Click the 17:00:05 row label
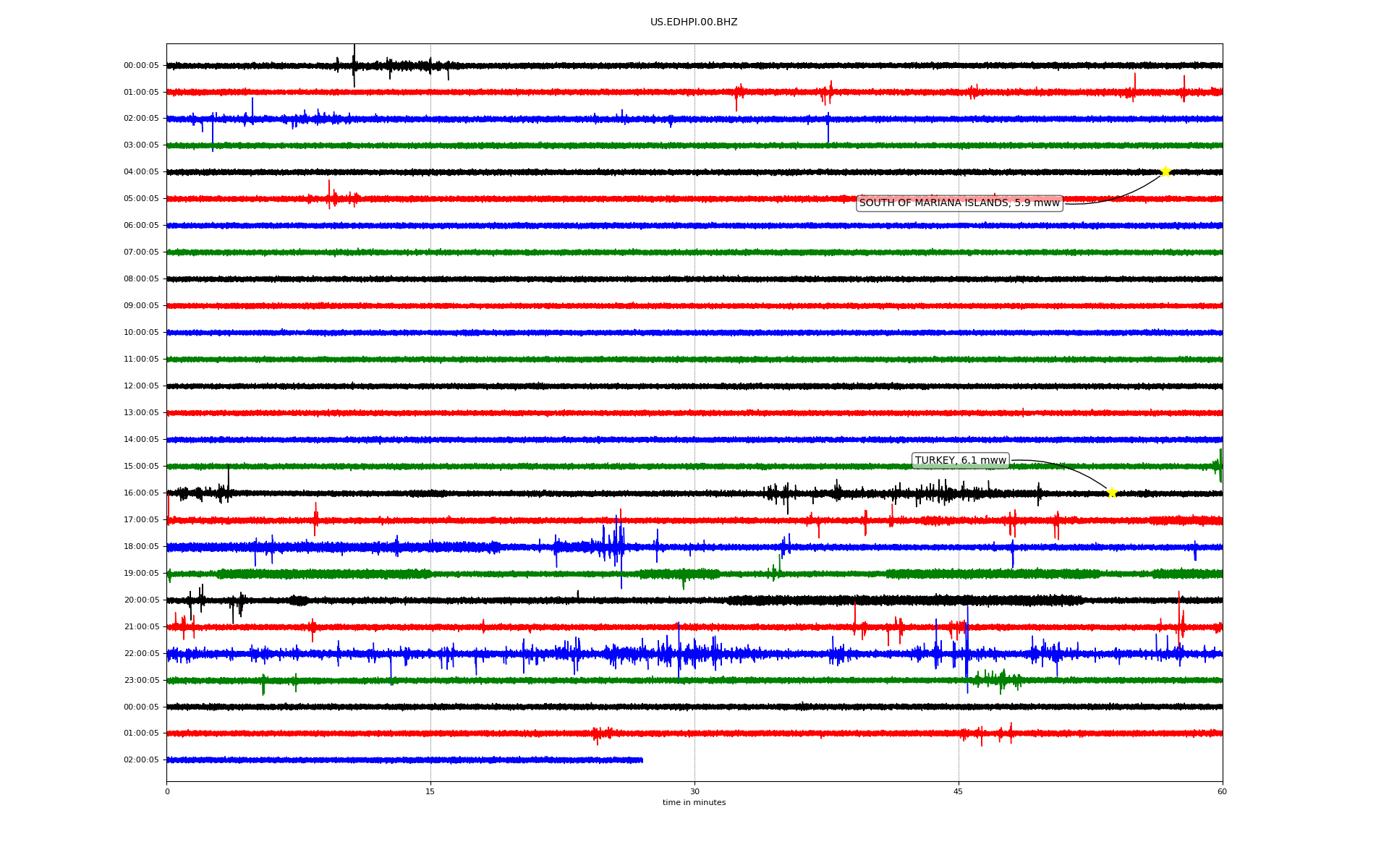 (141, 520)
